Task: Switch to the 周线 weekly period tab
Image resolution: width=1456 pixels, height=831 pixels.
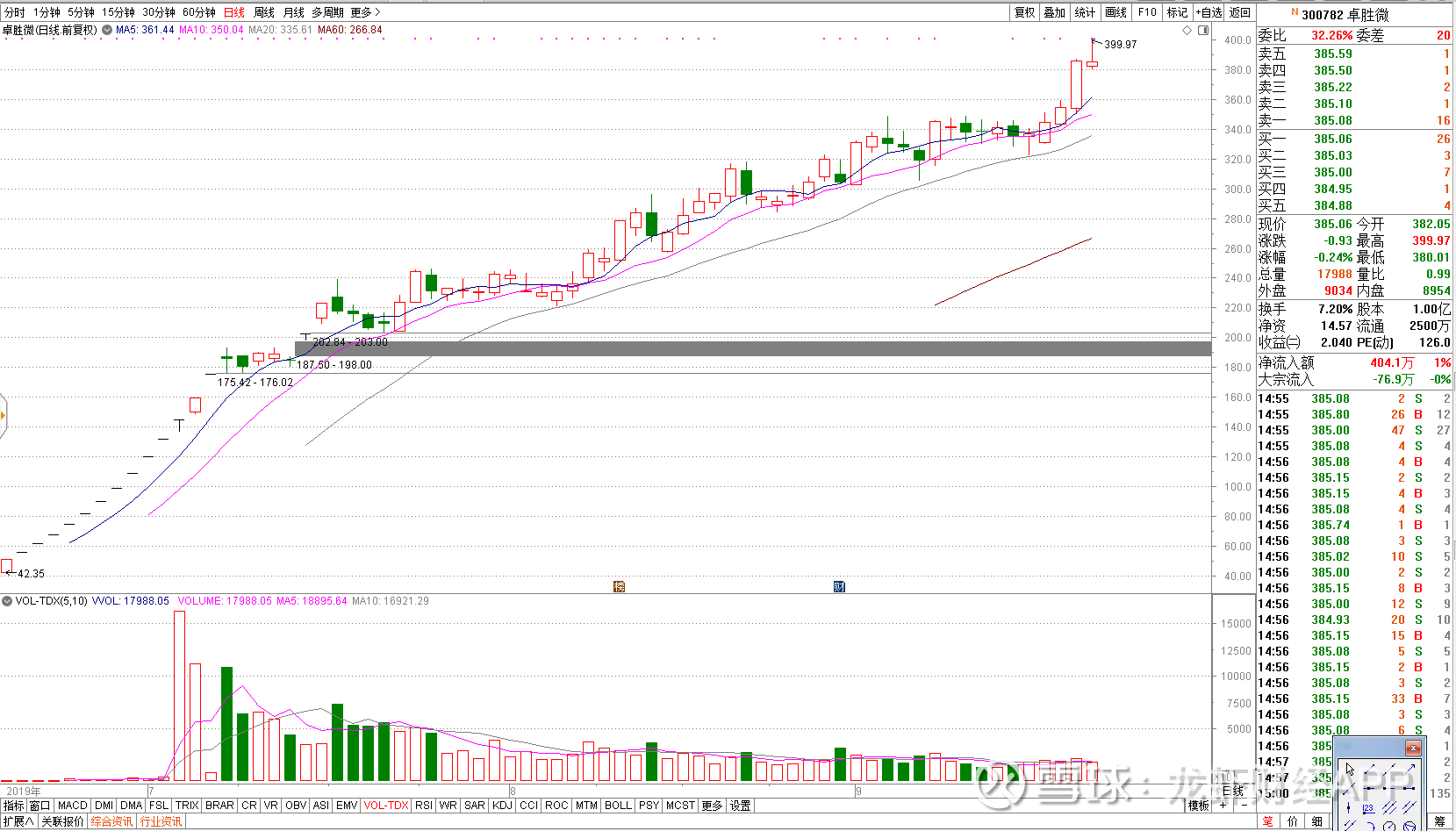Action: [x=263, y=12]
